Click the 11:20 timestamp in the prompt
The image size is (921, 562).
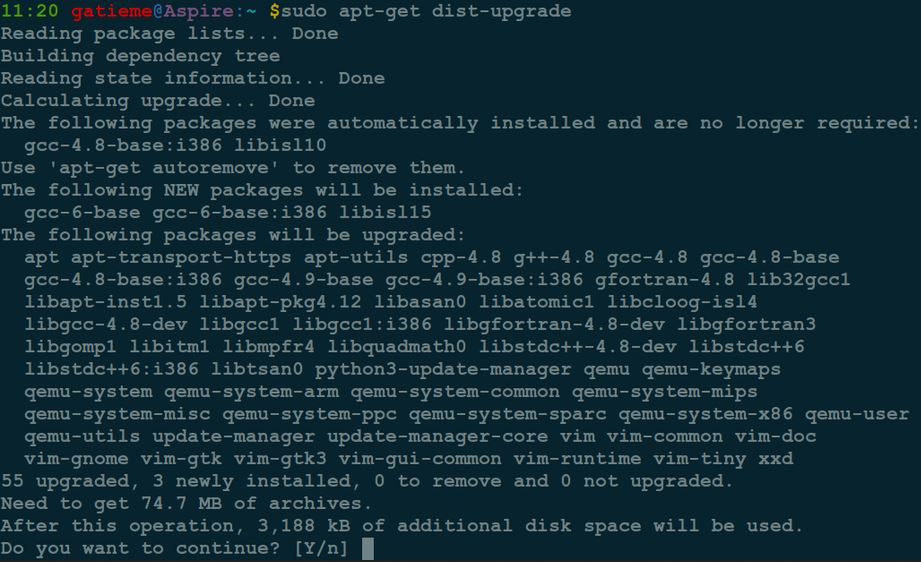click(x=30, y=11)
